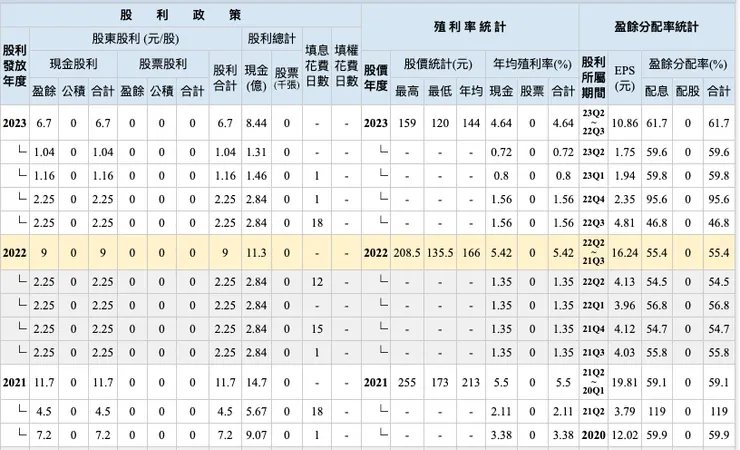Screen dimensions: 740x450
Task: Sort by 最低 stock price column
Action: pos(439,92)
